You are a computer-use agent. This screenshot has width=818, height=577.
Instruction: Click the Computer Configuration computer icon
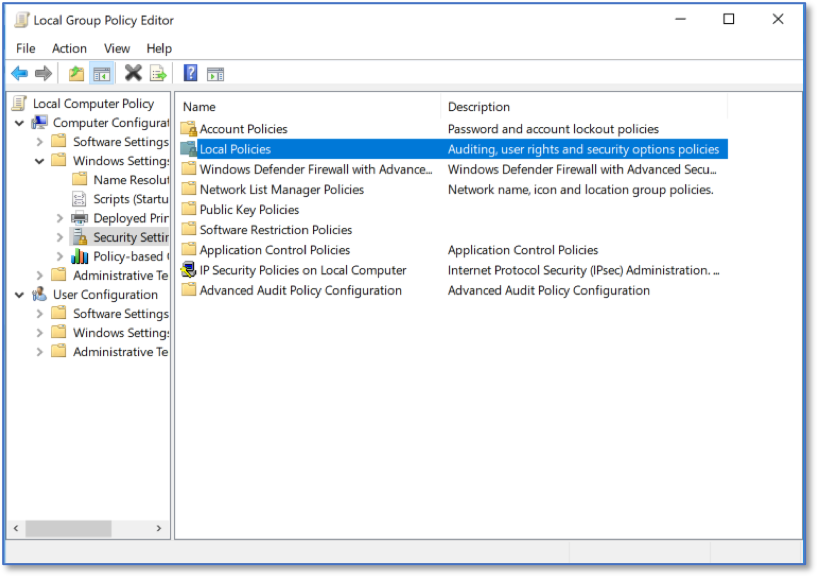pos(40,123)
